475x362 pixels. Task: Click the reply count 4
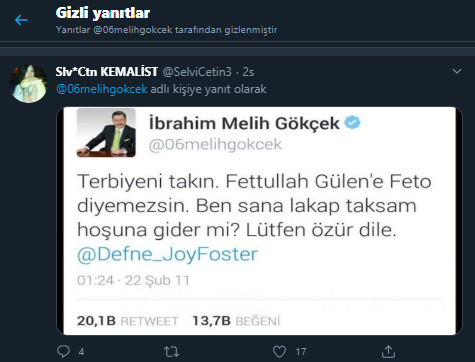81,352
